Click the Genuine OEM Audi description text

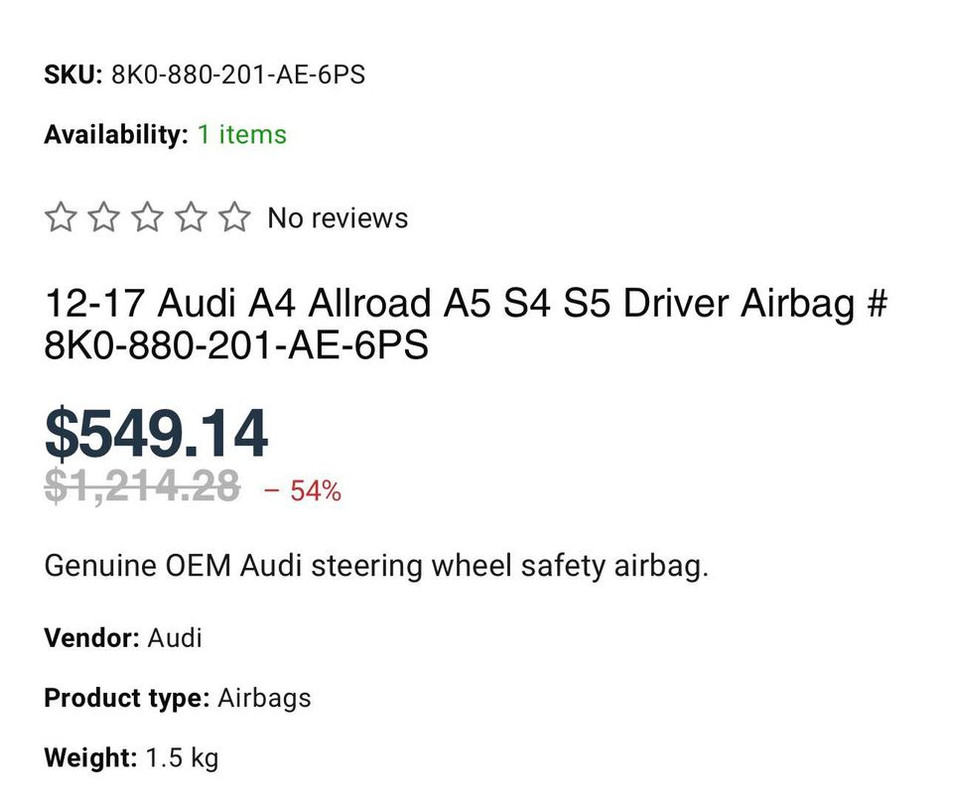[x=376, y=566]
